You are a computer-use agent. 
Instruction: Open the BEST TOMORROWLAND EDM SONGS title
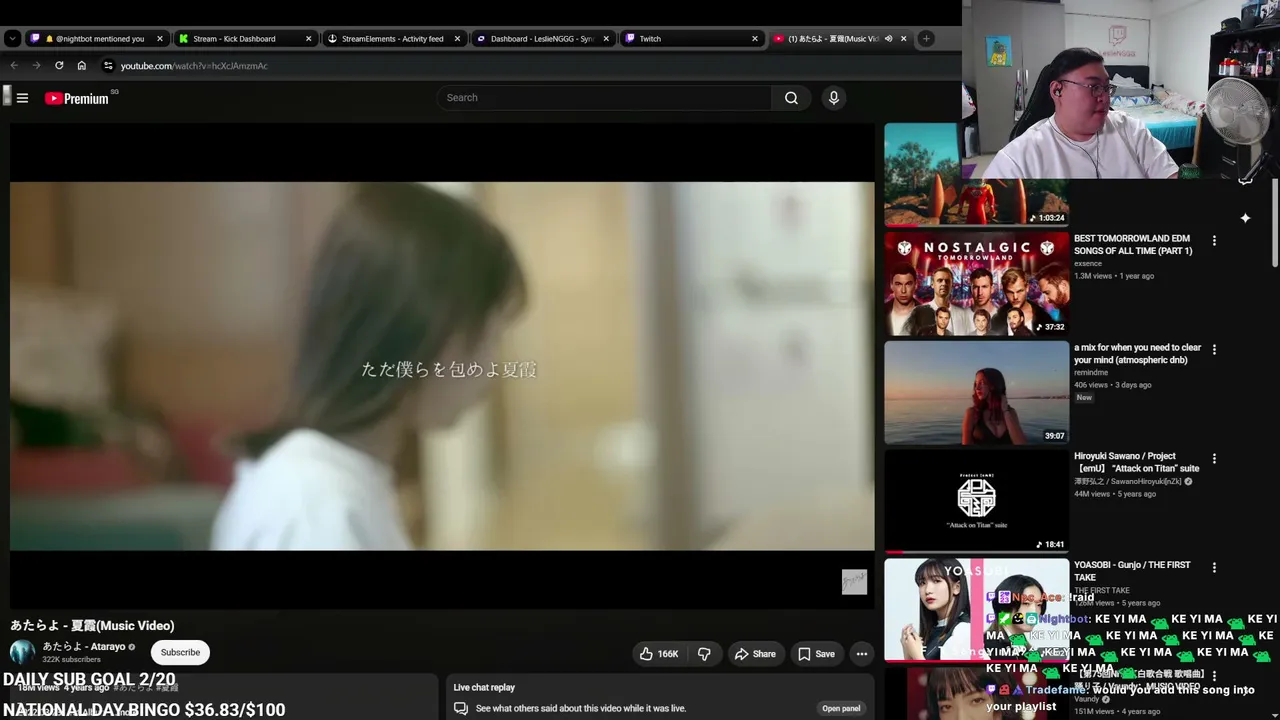1133,245
